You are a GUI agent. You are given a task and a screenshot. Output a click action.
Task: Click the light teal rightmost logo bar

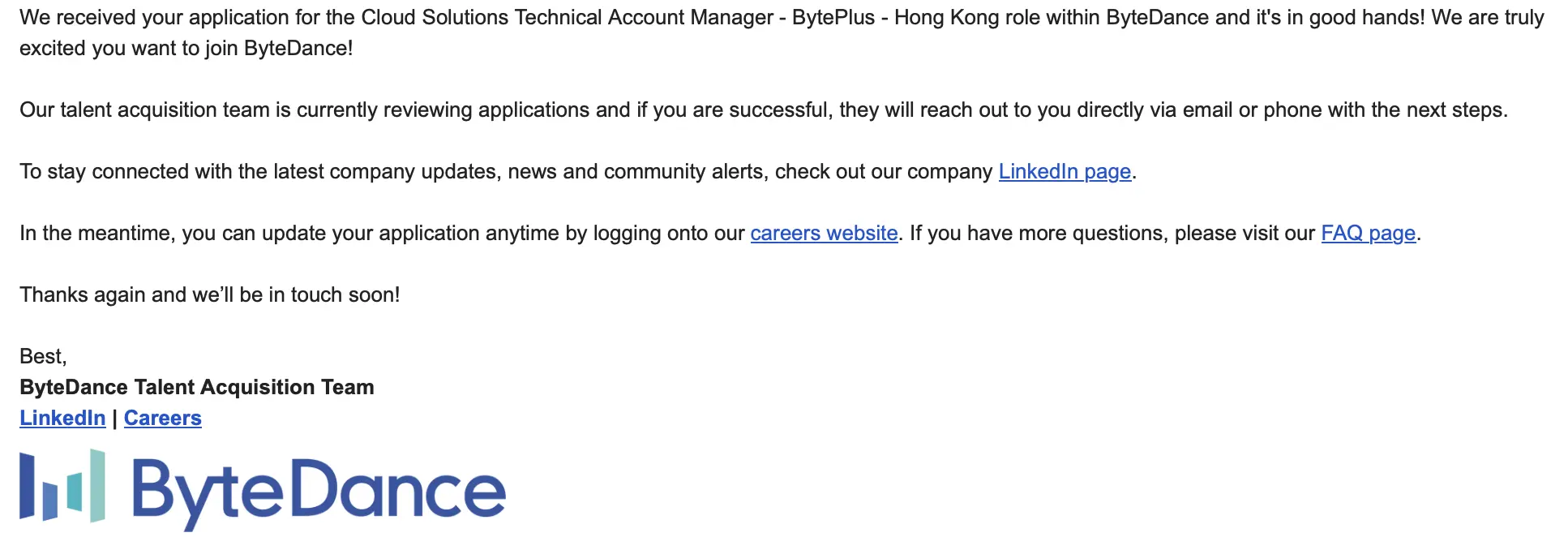point(97,485)
